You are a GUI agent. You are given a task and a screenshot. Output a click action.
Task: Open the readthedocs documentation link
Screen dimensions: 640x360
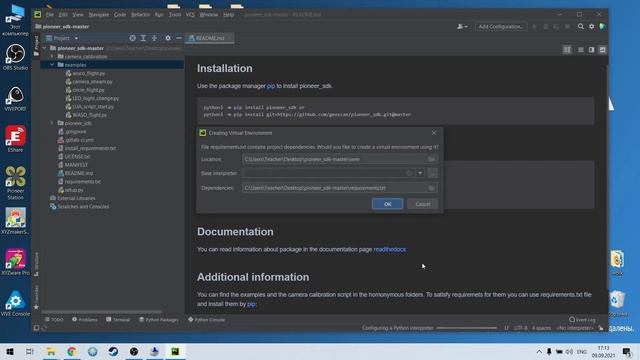click(389, 249)
